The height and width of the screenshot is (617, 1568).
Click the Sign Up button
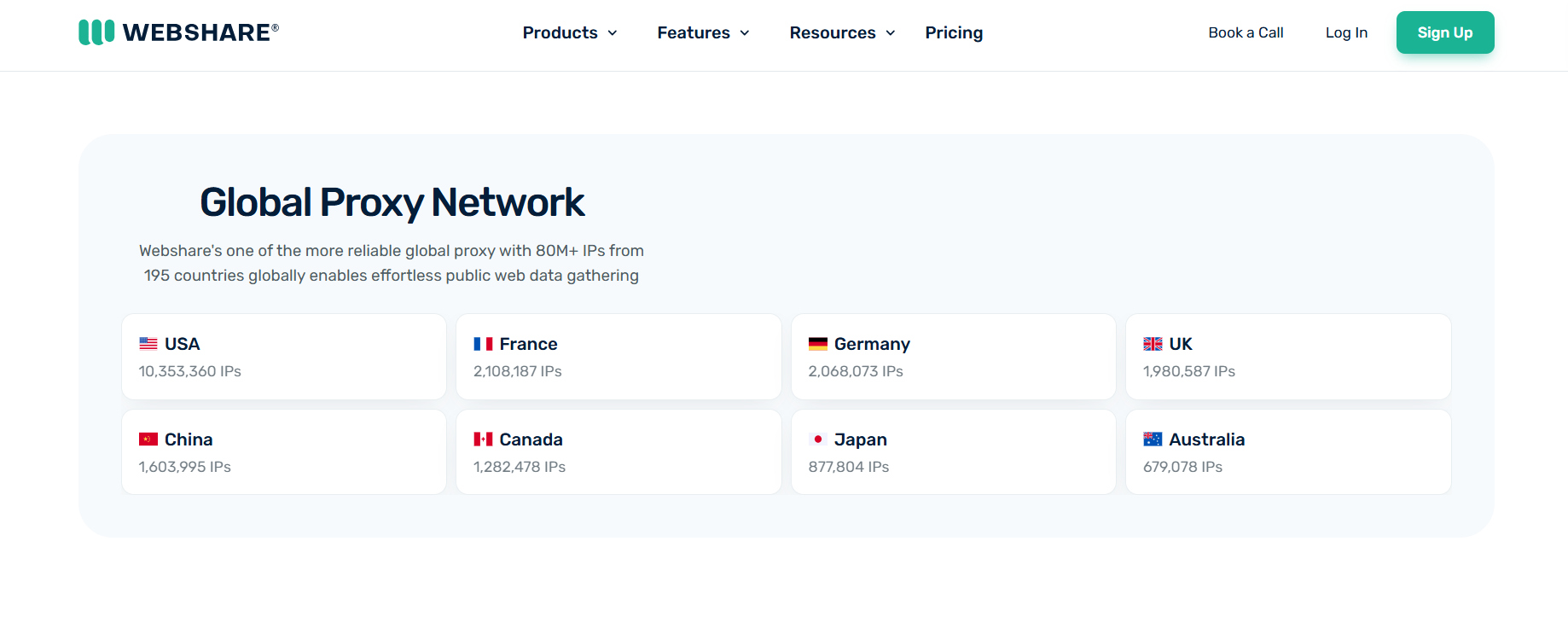tap(1445, 32)
